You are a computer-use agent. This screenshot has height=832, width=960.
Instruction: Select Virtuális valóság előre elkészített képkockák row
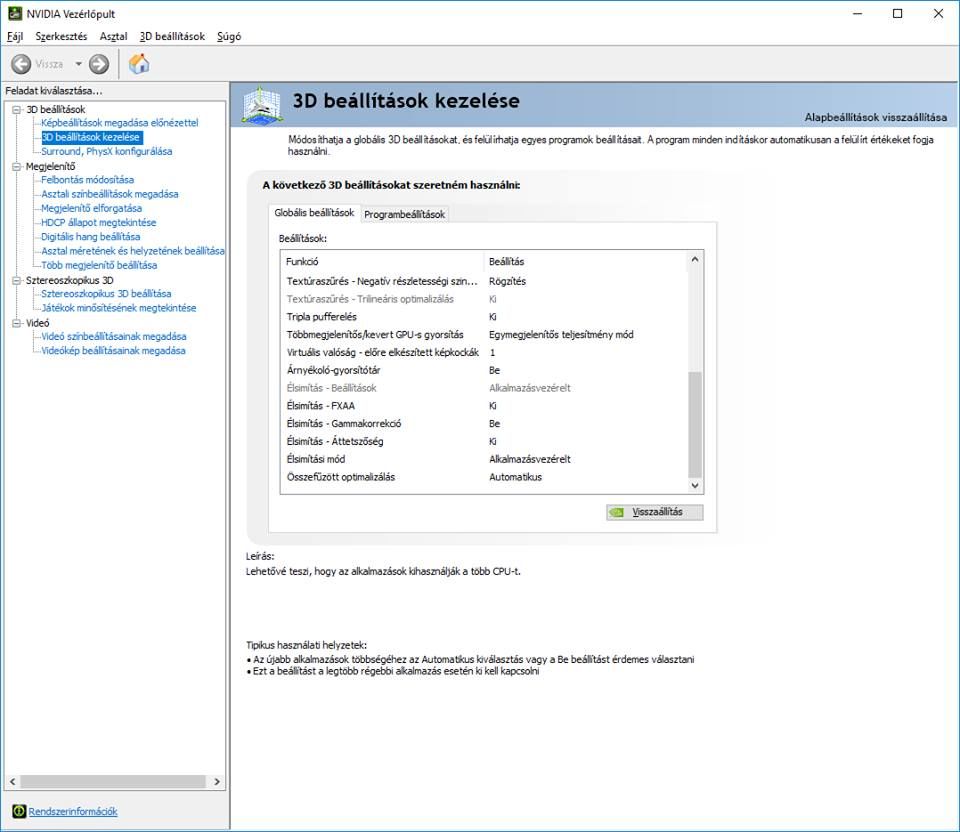(484, 352)
